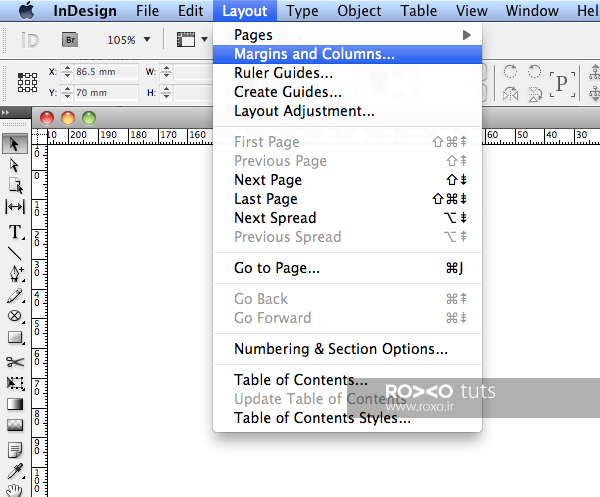Image resolution: width=600 pixels, height=497 pixels.
Task: Choose Next Spread
Action: [347, 218]
